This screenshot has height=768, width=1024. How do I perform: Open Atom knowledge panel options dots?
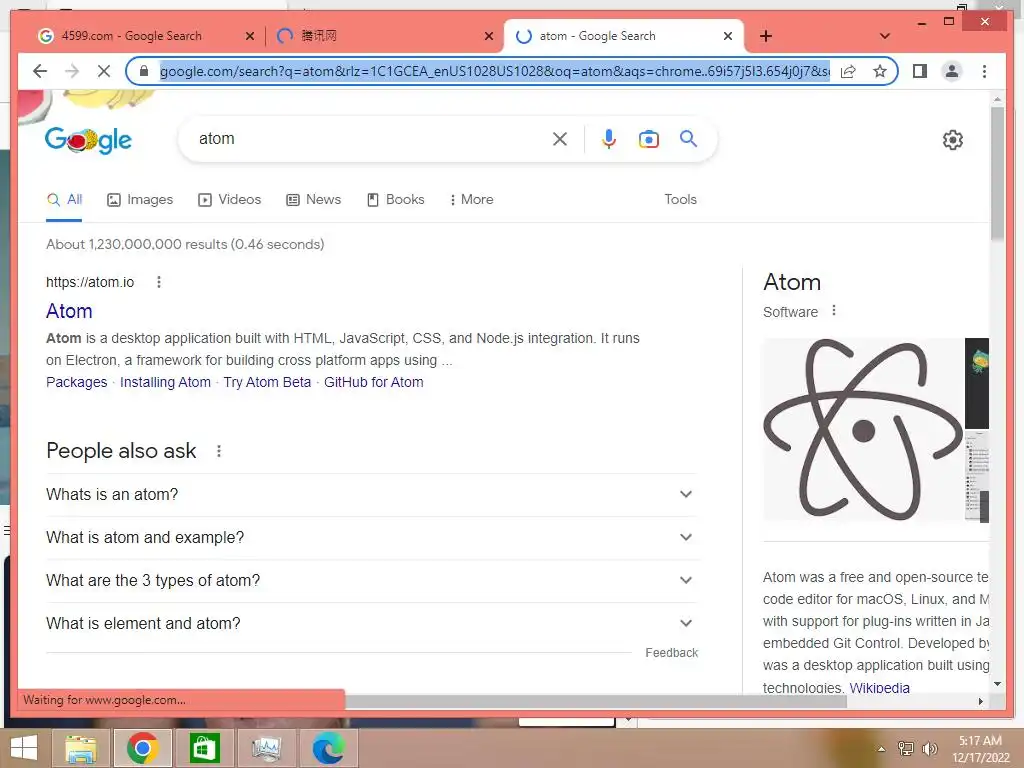833,311
